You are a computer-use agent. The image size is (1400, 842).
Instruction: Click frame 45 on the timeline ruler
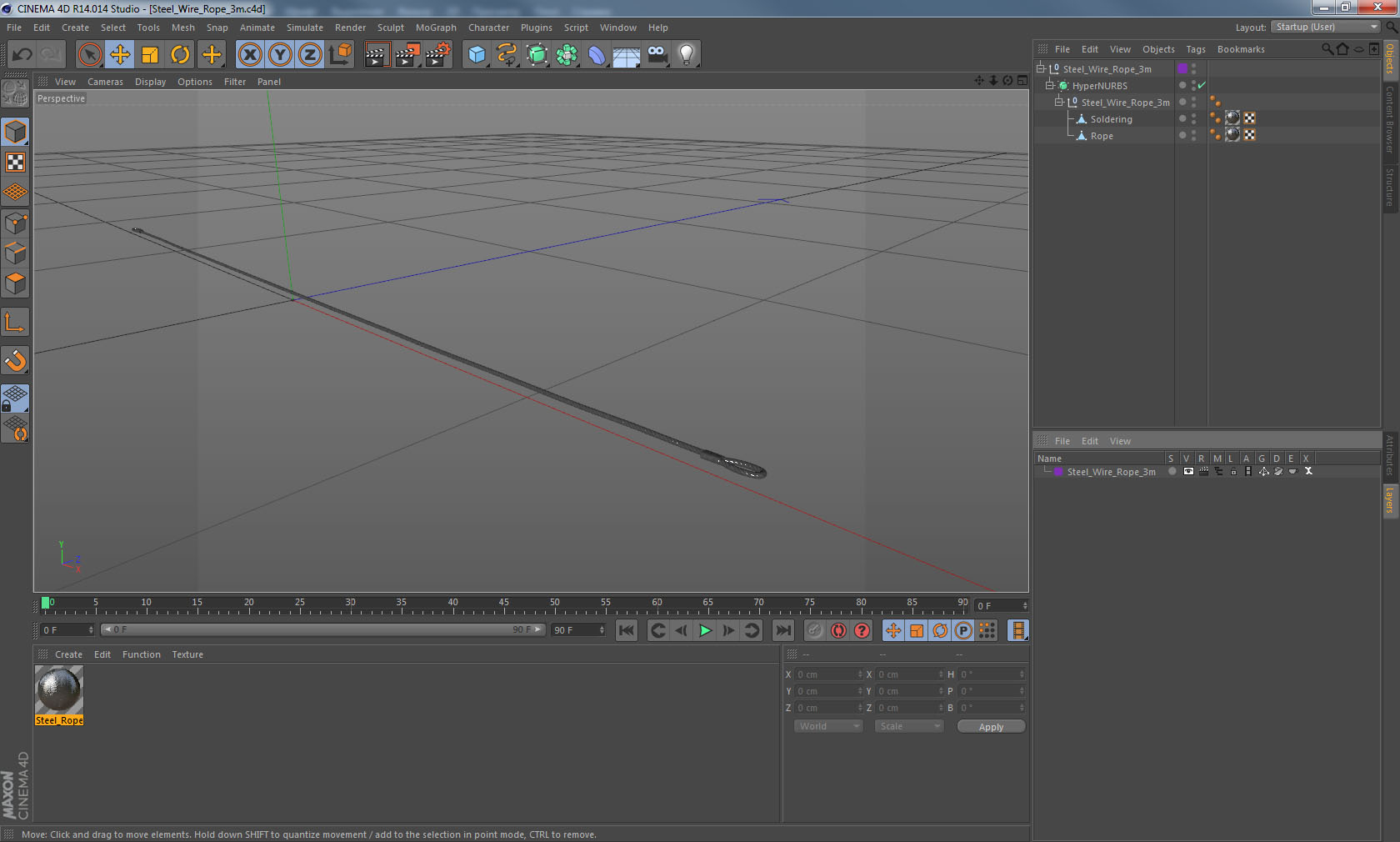pos(503,604)
